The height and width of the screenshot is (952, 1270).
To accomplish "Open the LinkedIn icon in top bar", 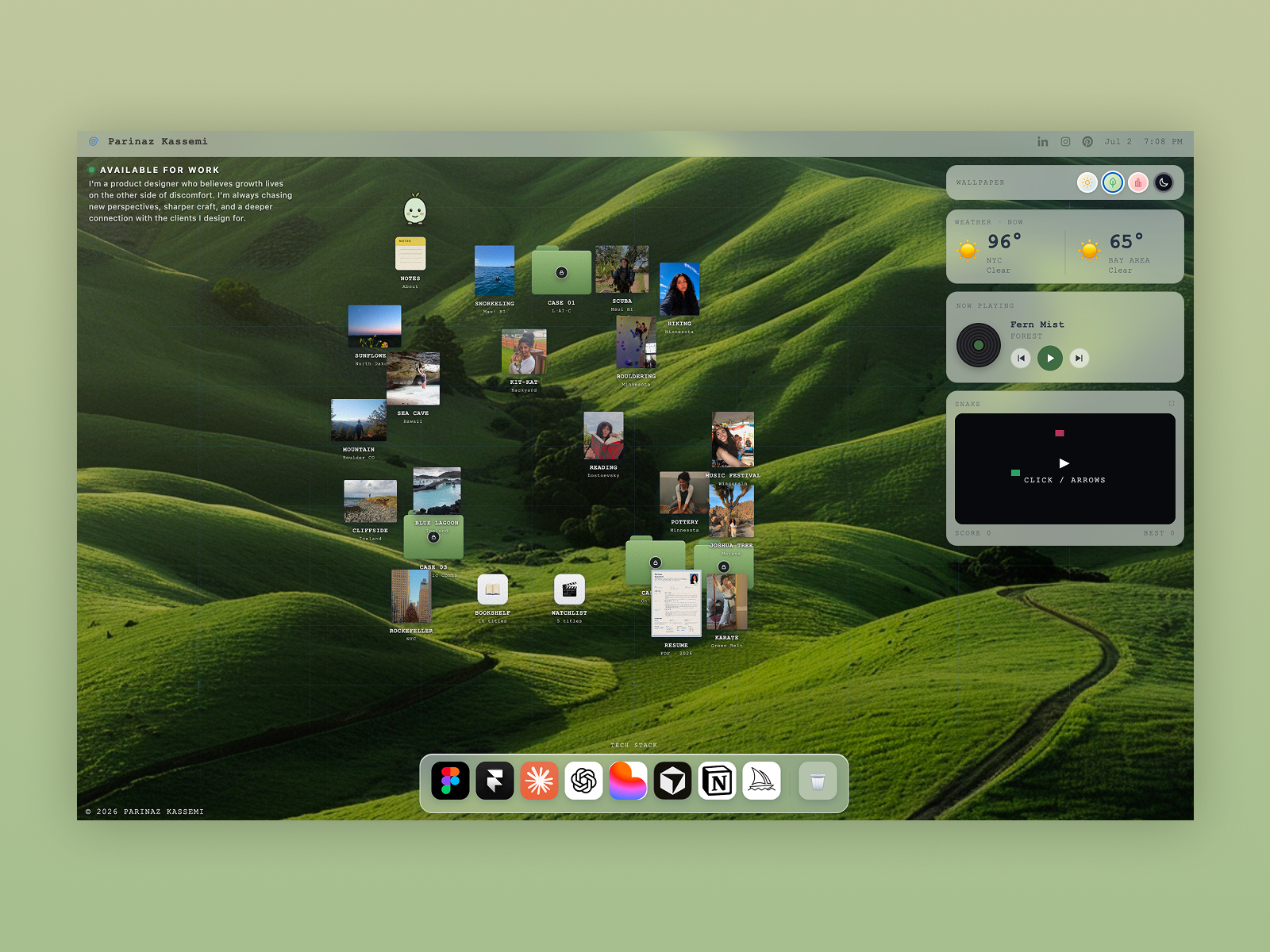I will coord(1043,141).
